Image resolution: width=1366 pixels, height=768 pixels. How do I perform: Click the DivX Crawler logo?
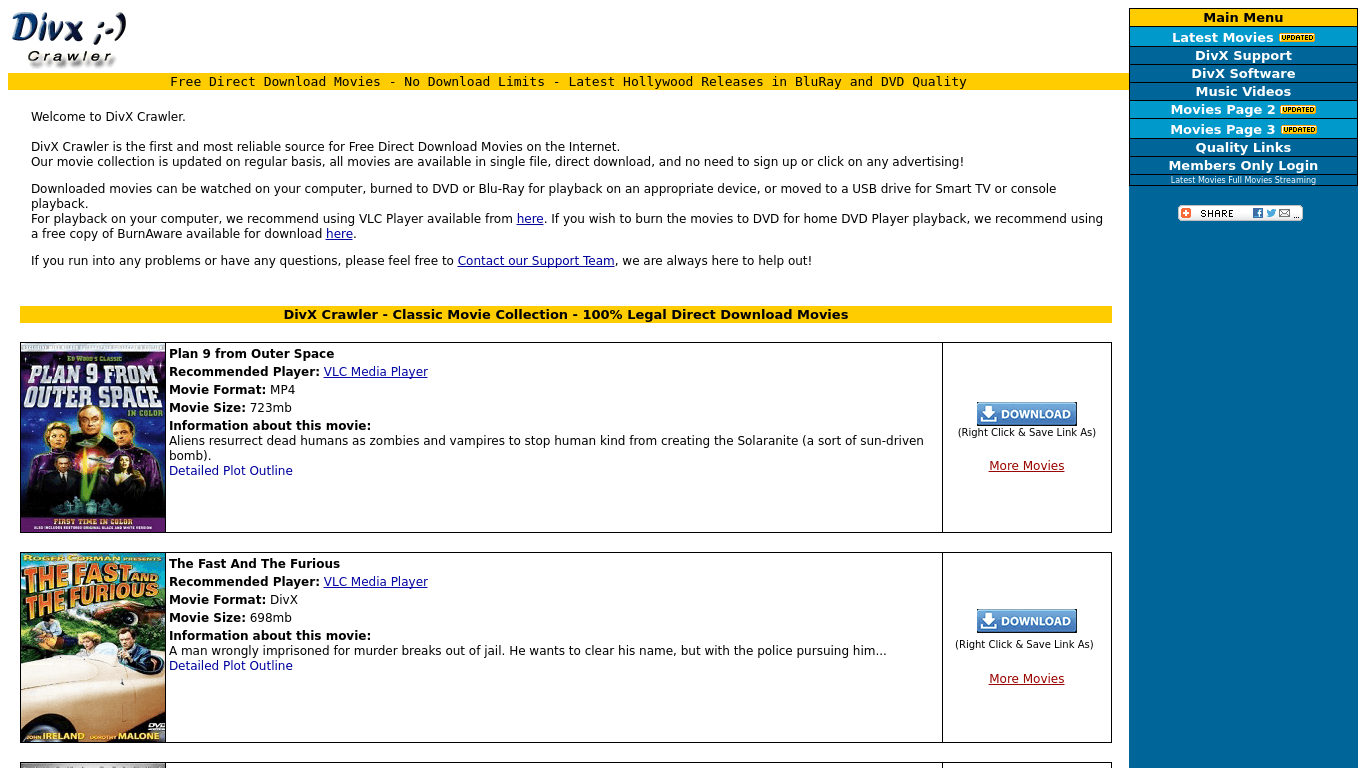tap(69, 40)
